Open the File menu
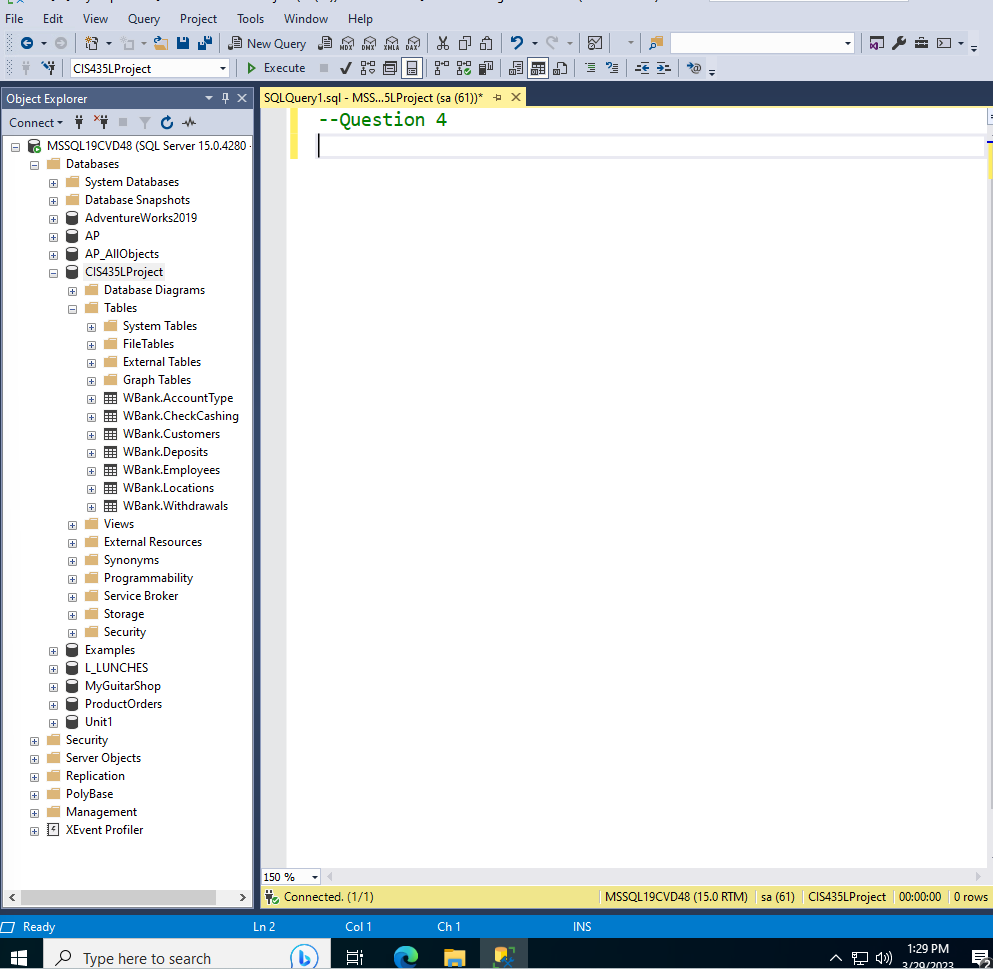Viewport: 993px width, 969px height. click(14, 18)
